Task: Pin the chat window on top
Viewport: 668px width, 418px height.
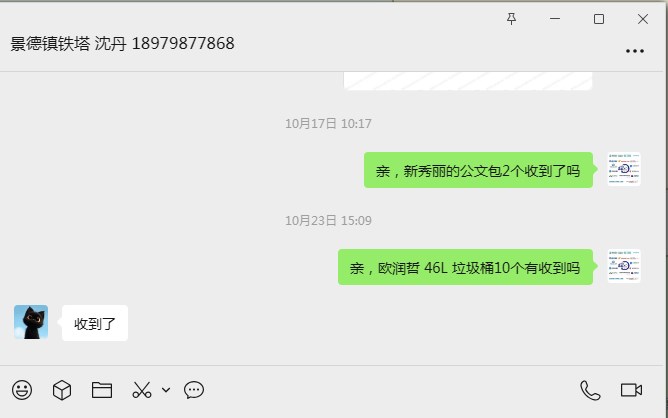Action: (512, 19)
